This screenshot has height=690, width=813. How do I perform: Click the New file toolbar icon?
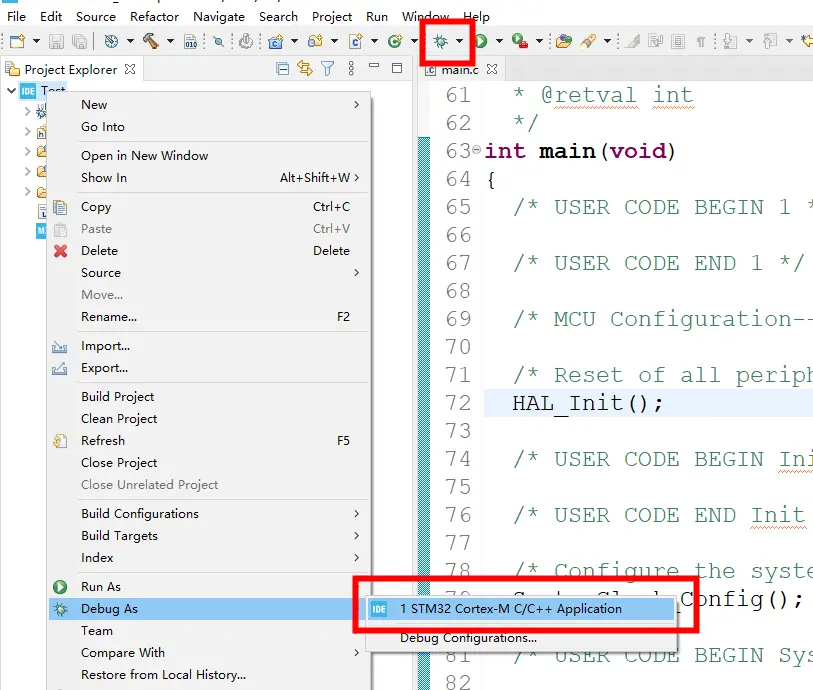click(x=17, y=41)
